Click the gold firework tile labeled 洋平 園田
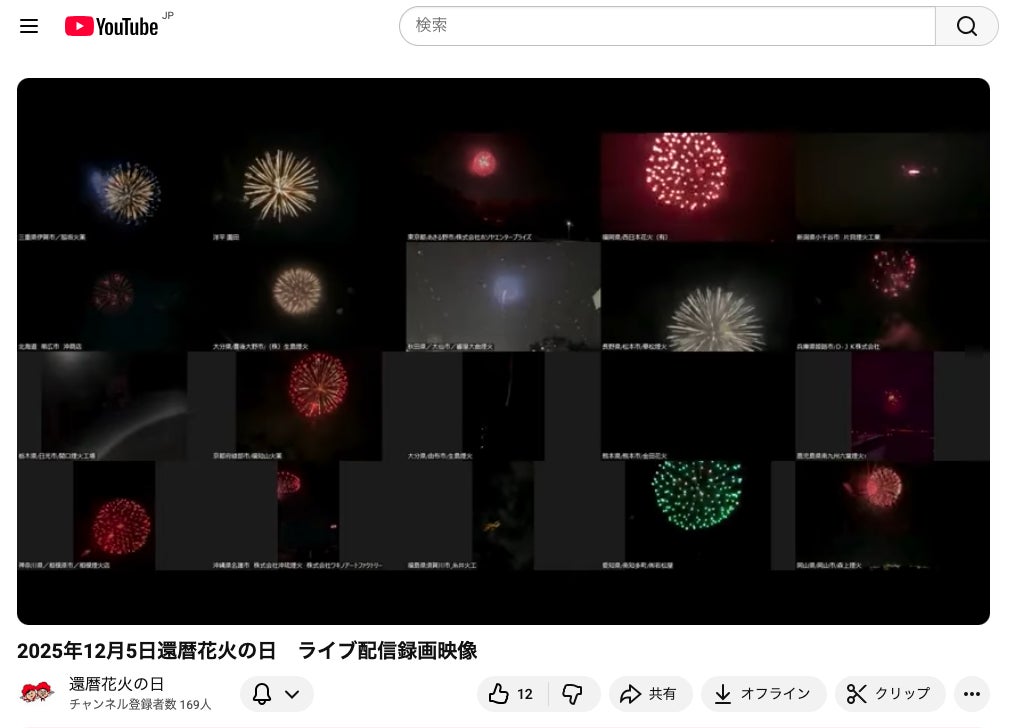 point(280,185)
